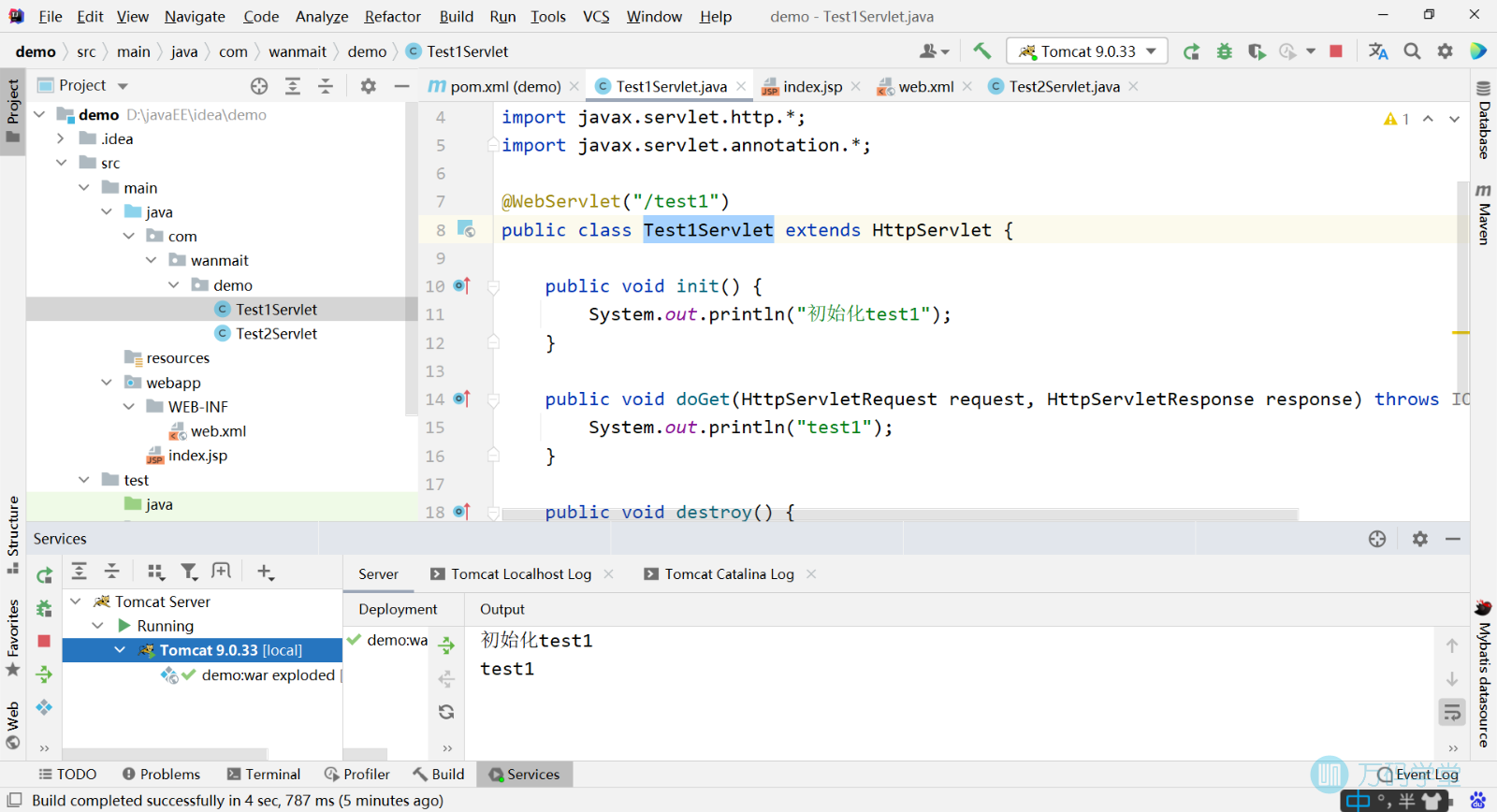1497x812 pixels.
Task: Open the Translate icon in toolbar
Action: point(1378,51)
